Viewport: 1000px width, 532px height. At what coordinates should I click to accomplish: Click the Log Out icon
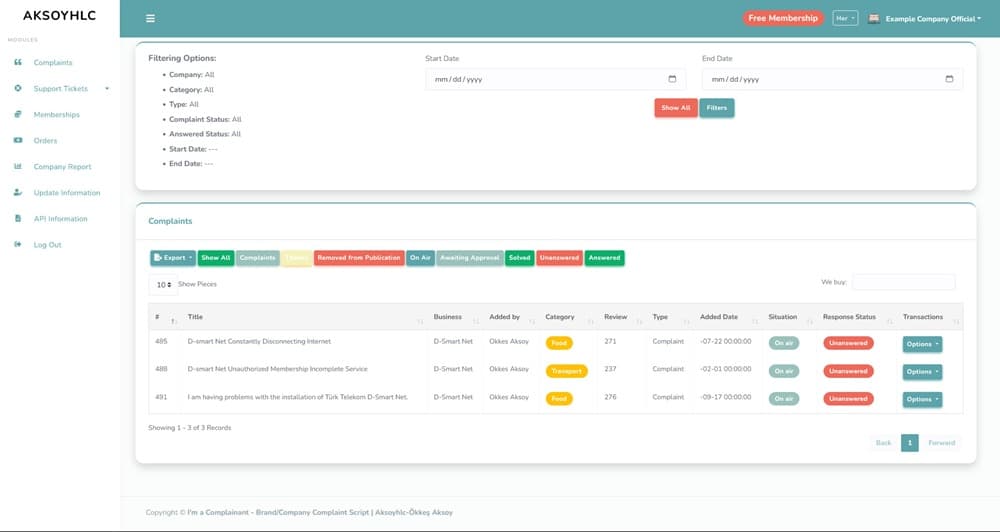point(18,245)
